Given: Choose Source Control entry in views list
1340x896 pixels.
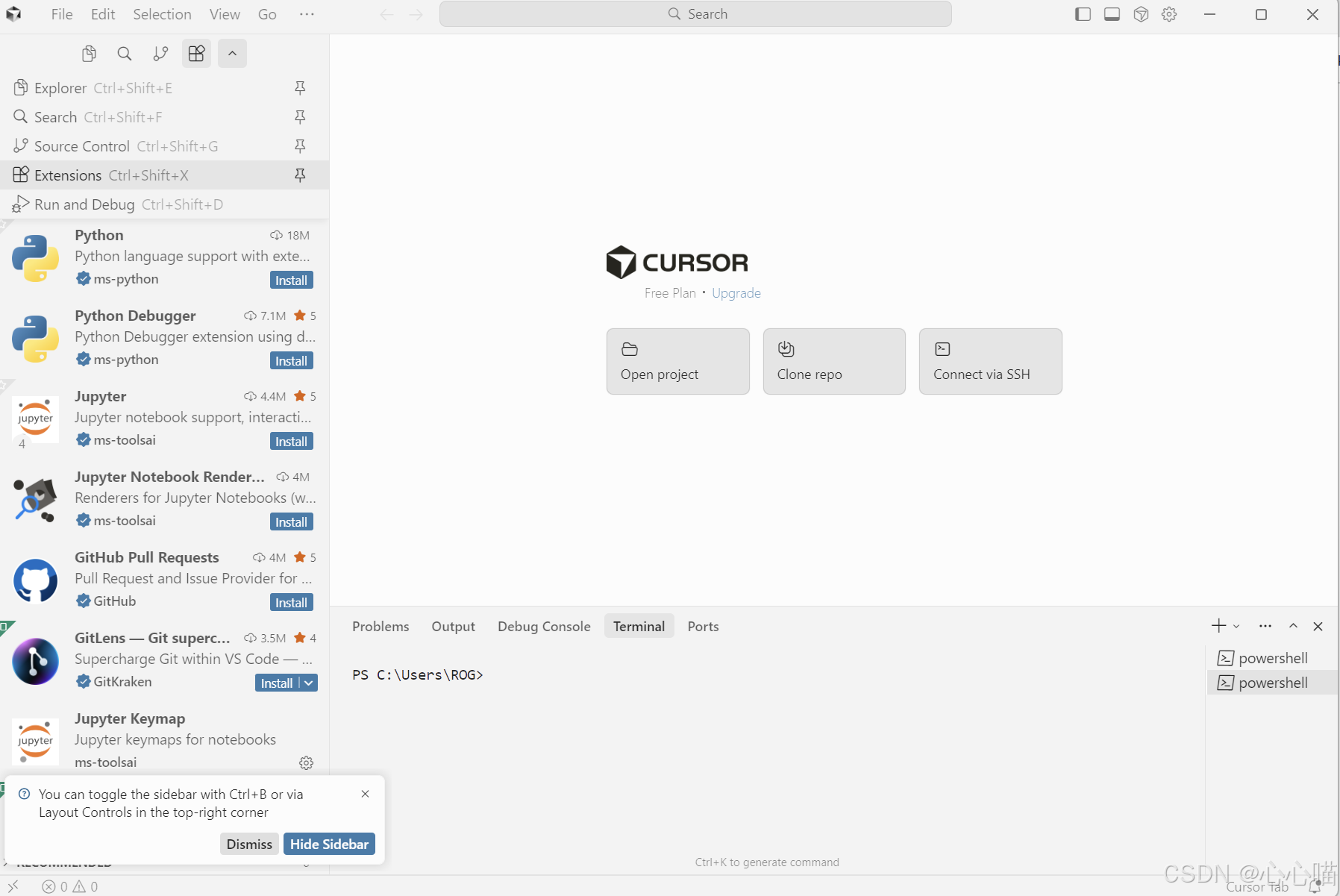Looking at the screenshot, I should click(164, 146).
